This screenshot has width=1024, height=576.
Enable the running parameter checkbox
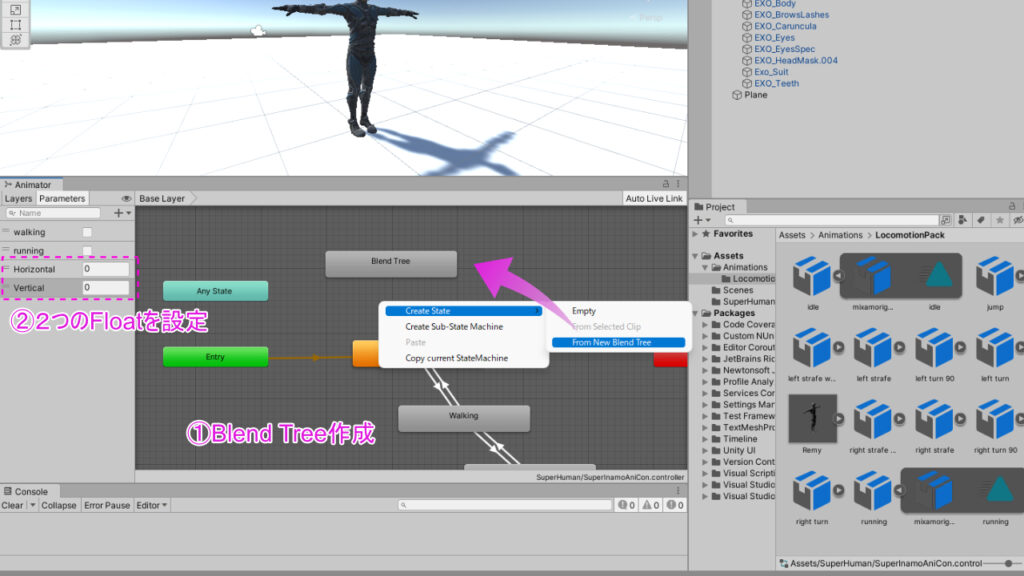click(88, 249)
